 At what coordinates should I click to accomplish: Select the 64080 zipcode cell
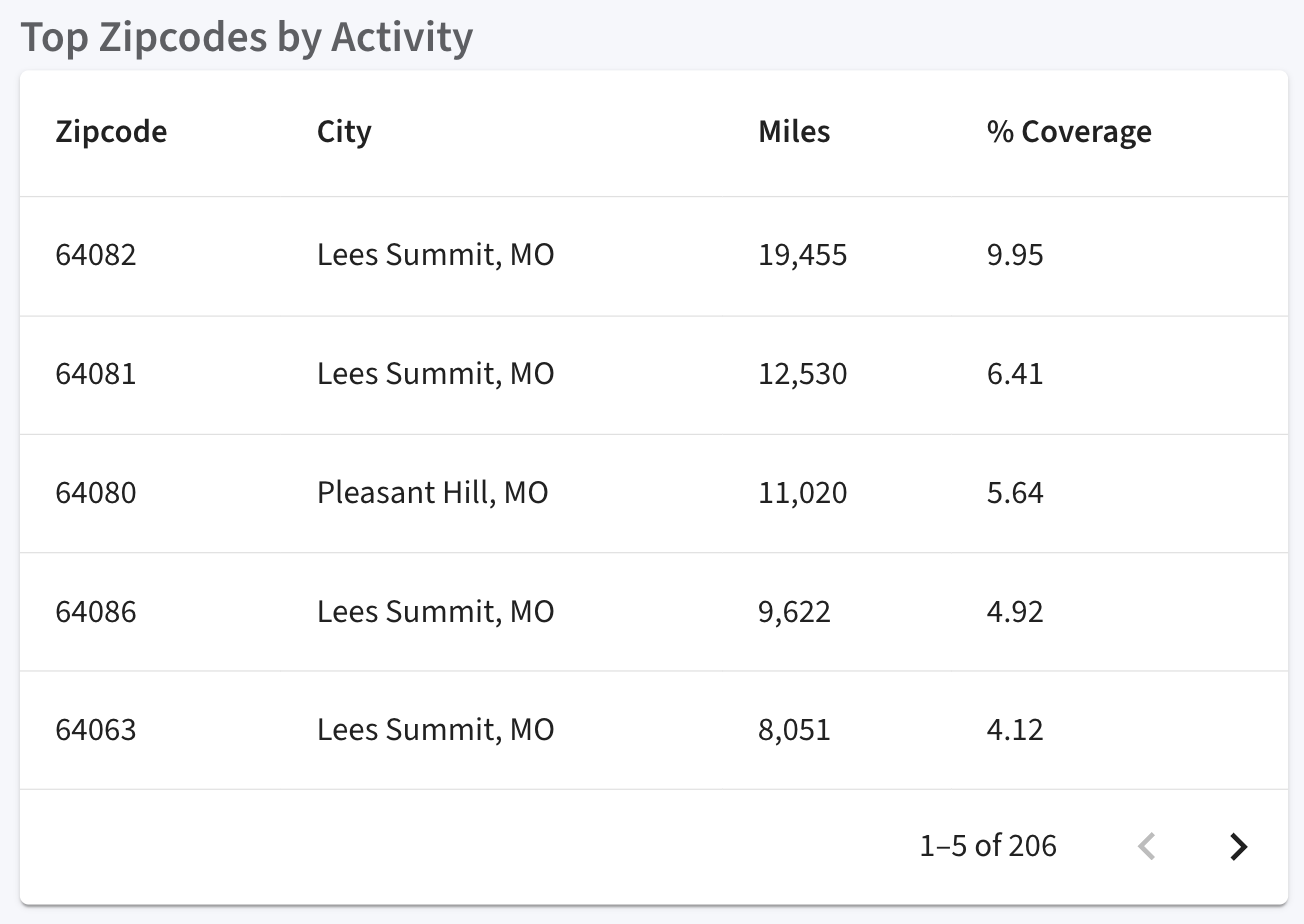pos(96,493)
